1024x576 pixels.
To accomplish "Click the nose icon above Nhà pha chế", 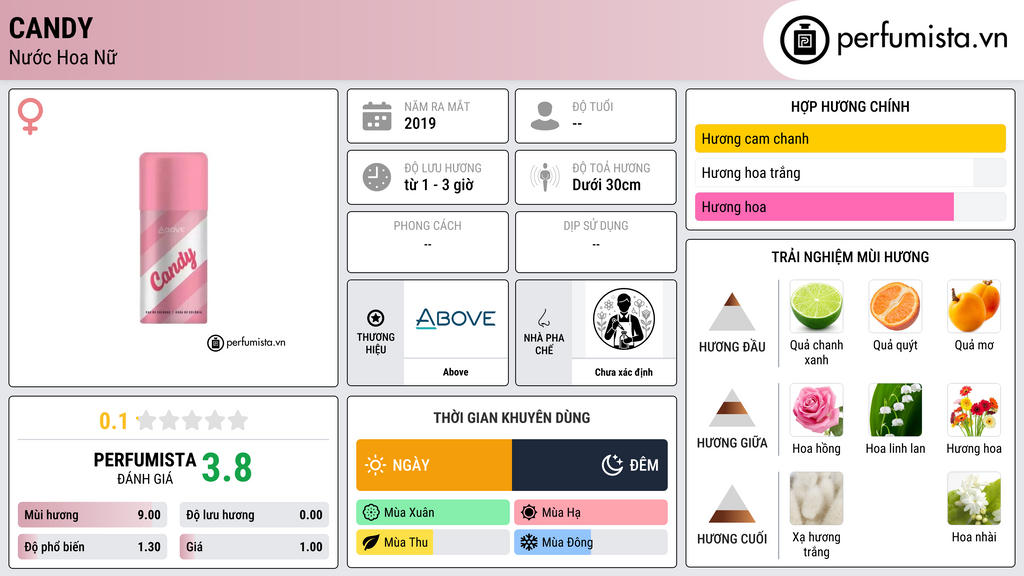I will tap(544, 318).
